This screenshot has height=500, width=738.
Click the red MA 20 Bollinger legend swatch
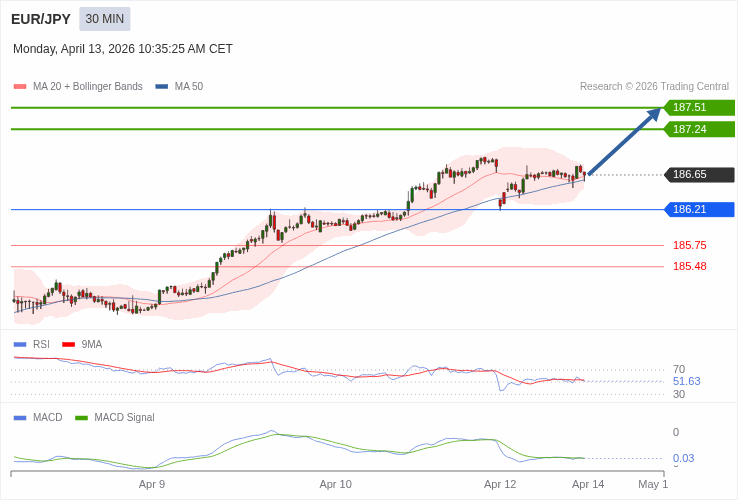tap(20, 87)
